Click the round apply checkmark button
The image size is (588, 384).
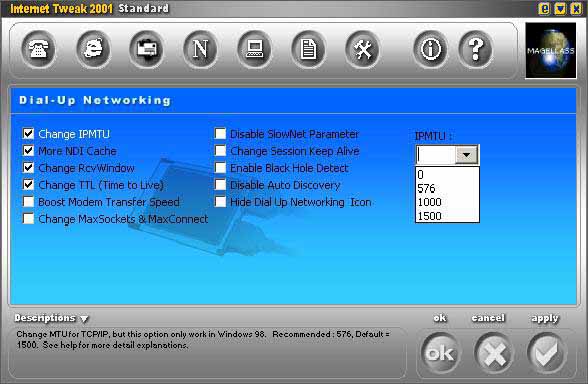pos(546,352)
